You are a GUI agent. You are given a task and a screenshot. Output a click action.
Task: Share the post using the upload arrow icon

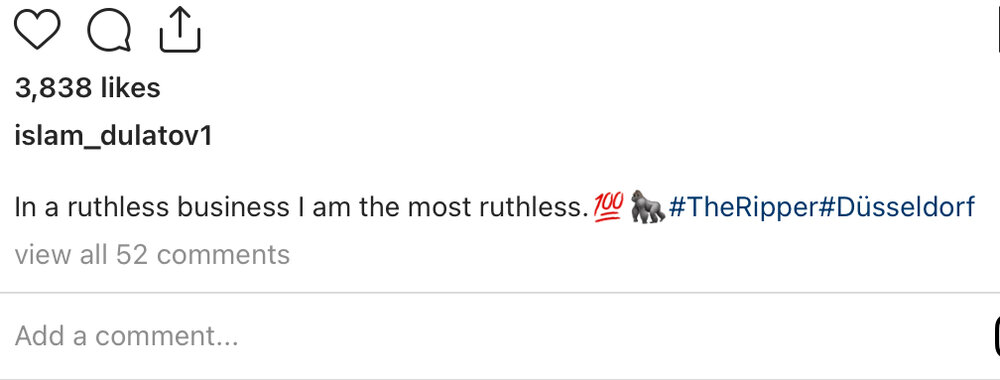180,29
